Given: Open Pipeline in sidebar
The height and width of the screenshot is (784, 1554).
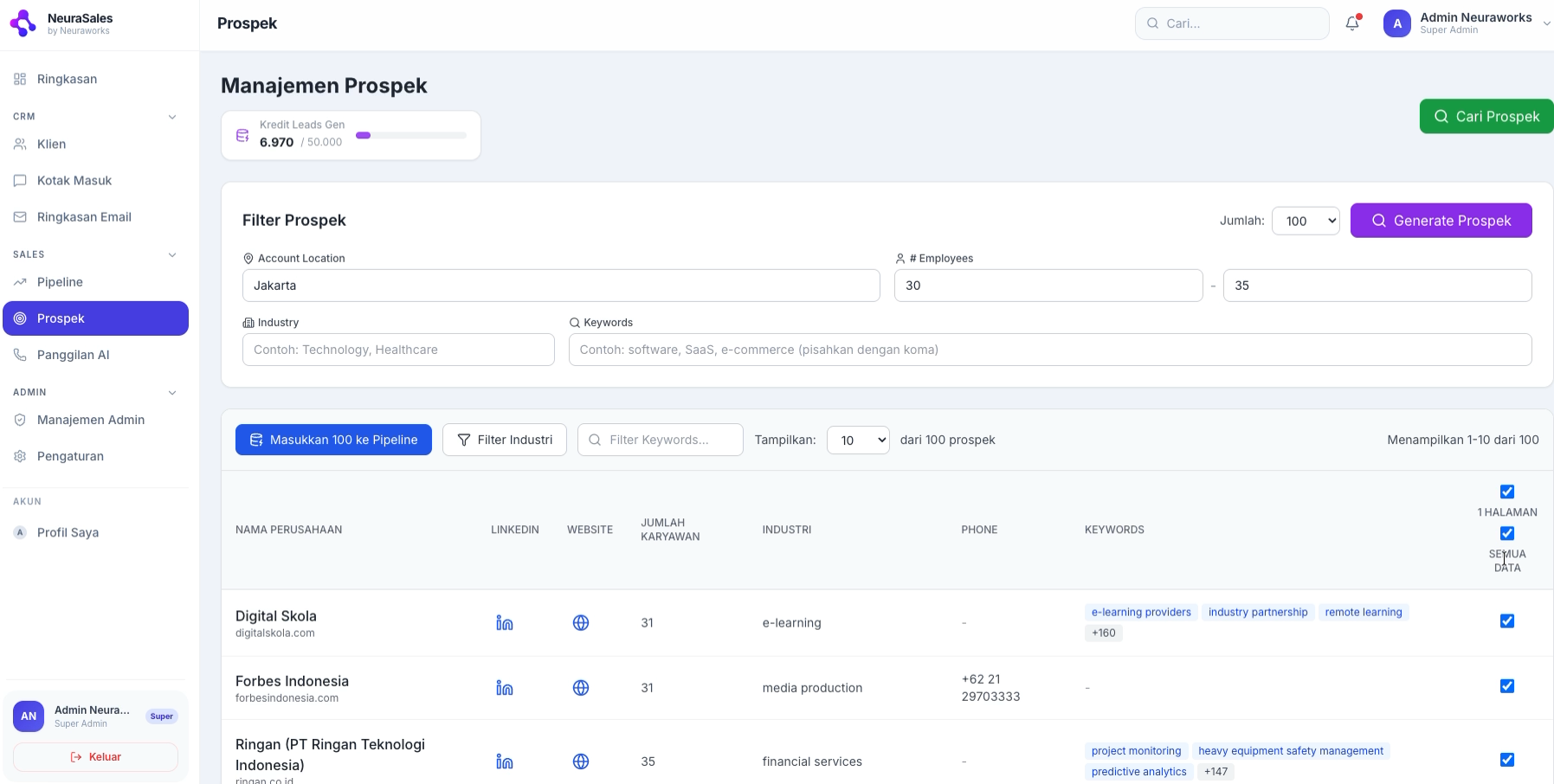Looking at the screenshot, I should tap(95, 282).
